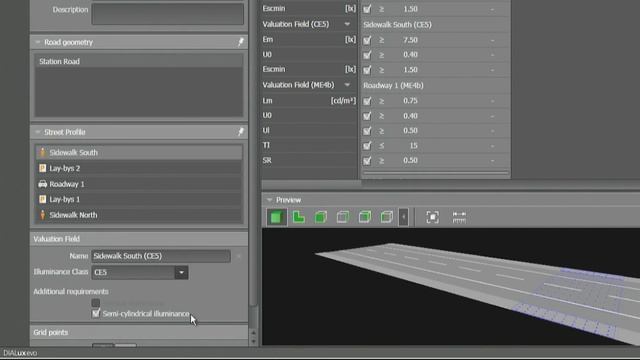Click the TI value 15
This screenshot has width=640, height=360.
pos(413,146)
